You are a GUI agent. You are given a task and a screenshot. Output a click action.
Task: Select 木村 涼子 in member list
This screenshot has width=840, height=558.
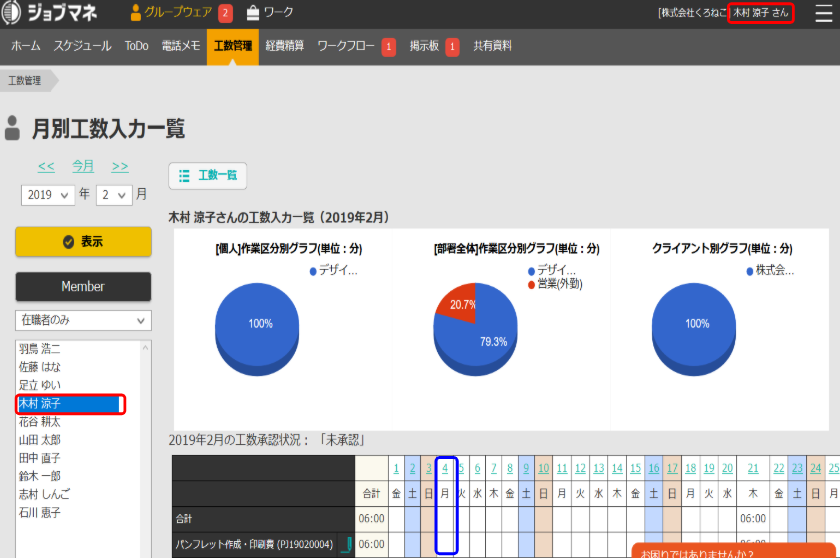click(69, 404)
